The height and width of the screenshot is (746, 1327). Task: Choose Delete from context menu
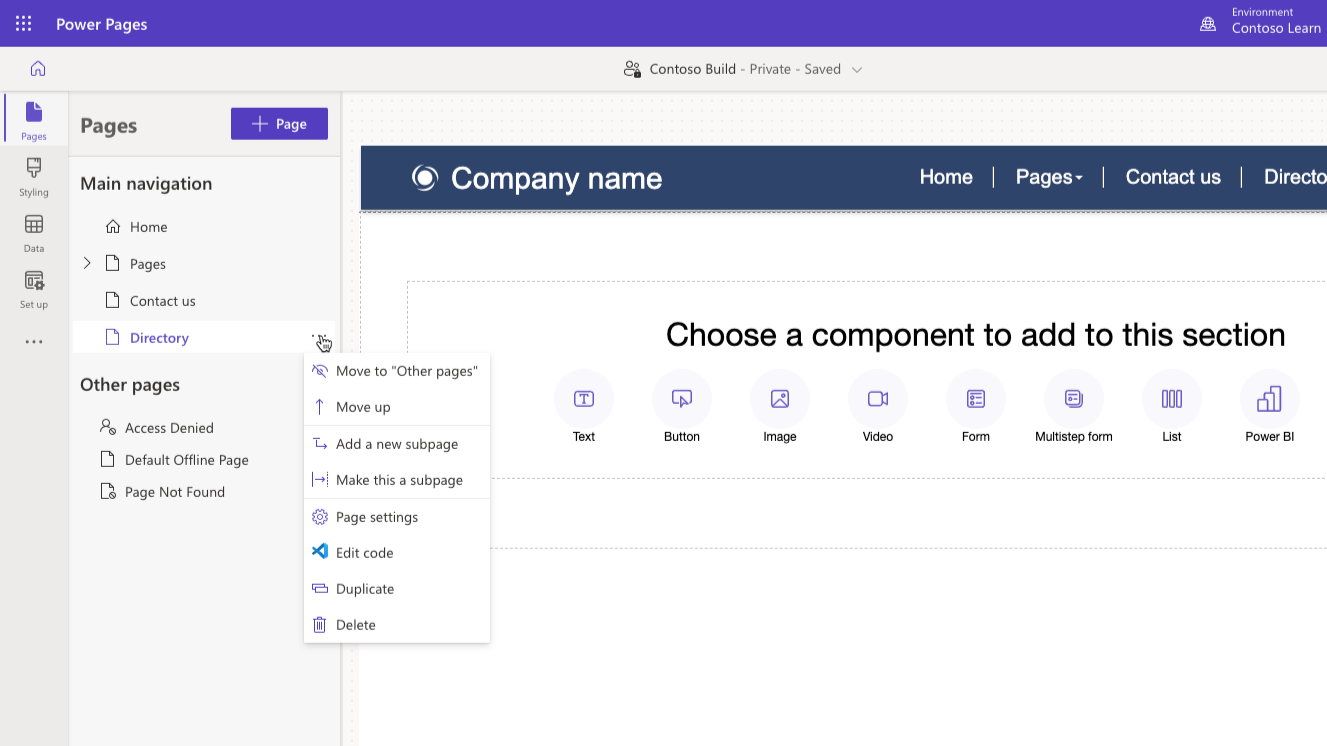click(397, 625)
